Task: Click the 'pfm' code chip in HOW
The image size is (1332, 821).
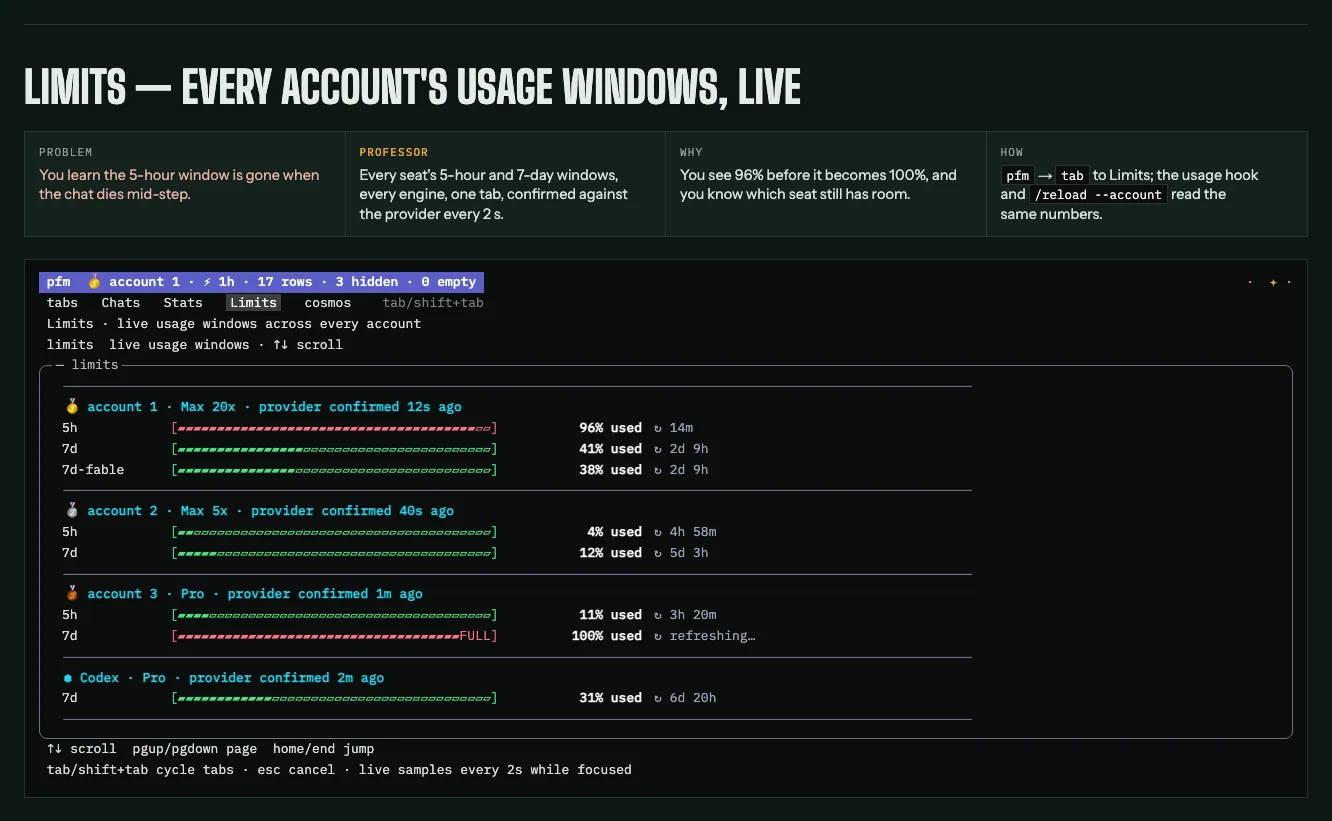Action: [x=1017, y=175]
